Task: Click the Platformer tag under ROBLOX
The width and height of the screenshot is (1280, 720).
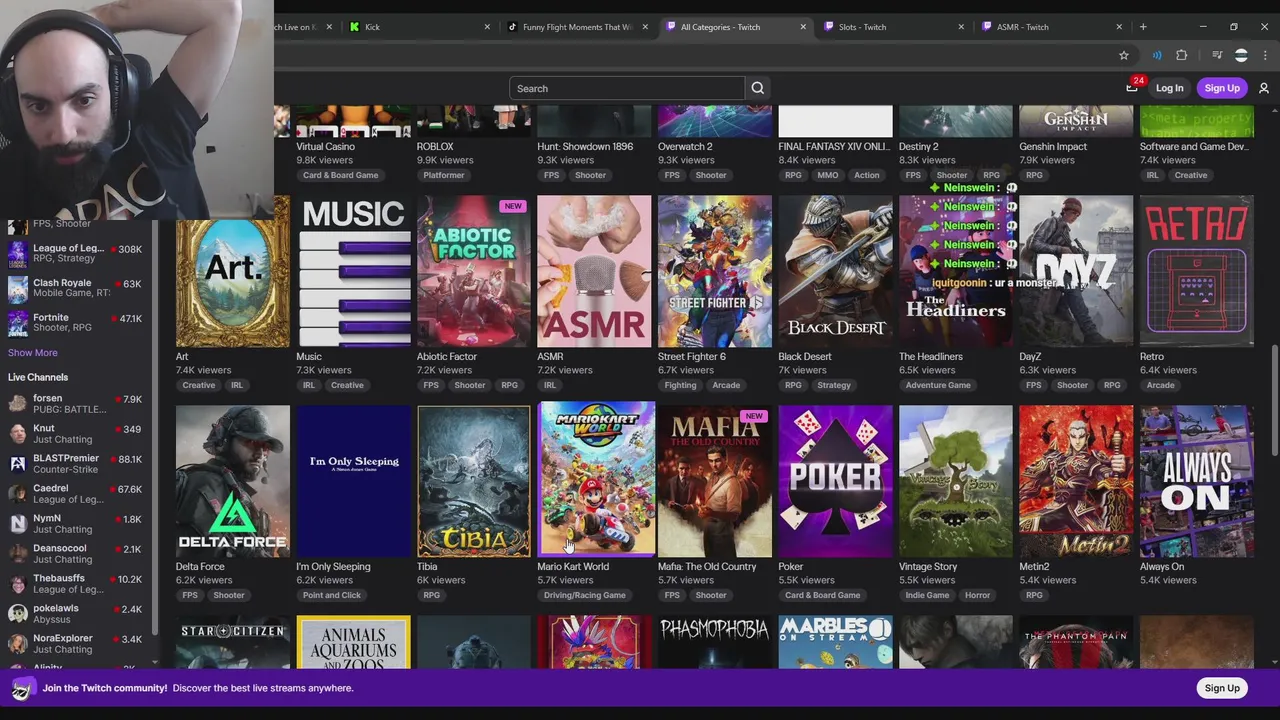Action: pos(444,175)
